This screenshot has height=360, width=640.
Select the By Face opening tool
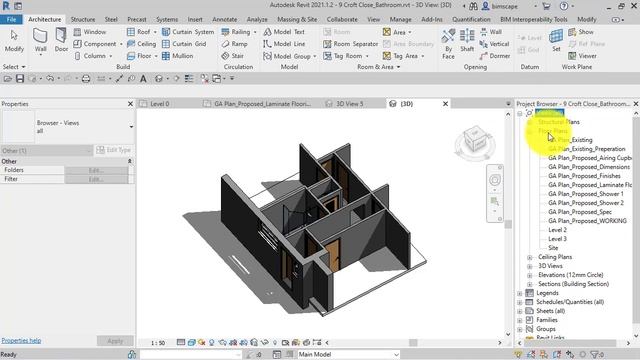click(x=448, y=44)
